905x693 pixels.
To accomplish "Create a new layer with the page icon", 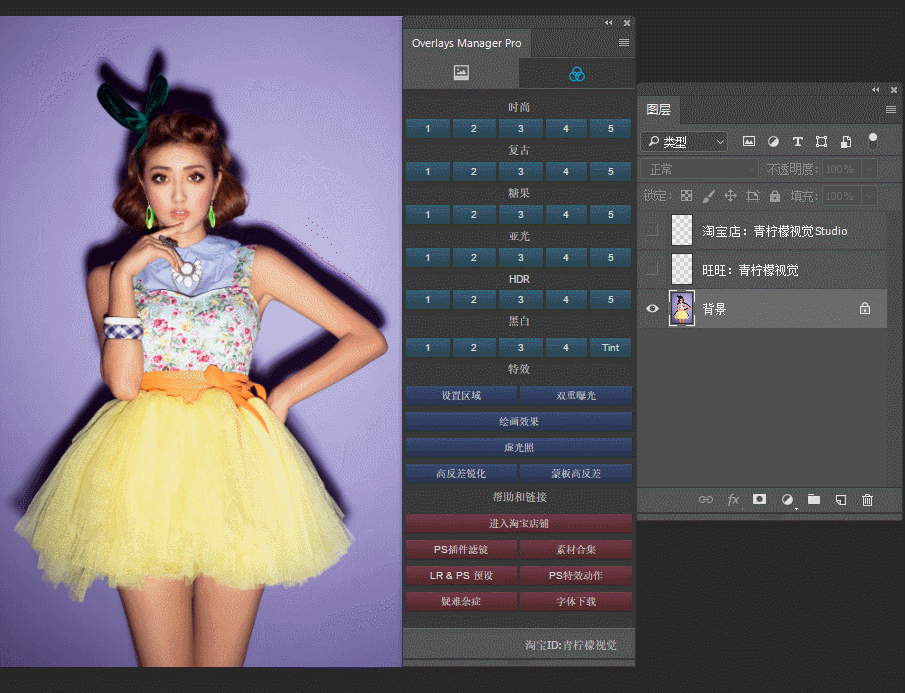I will coord(841,500).
